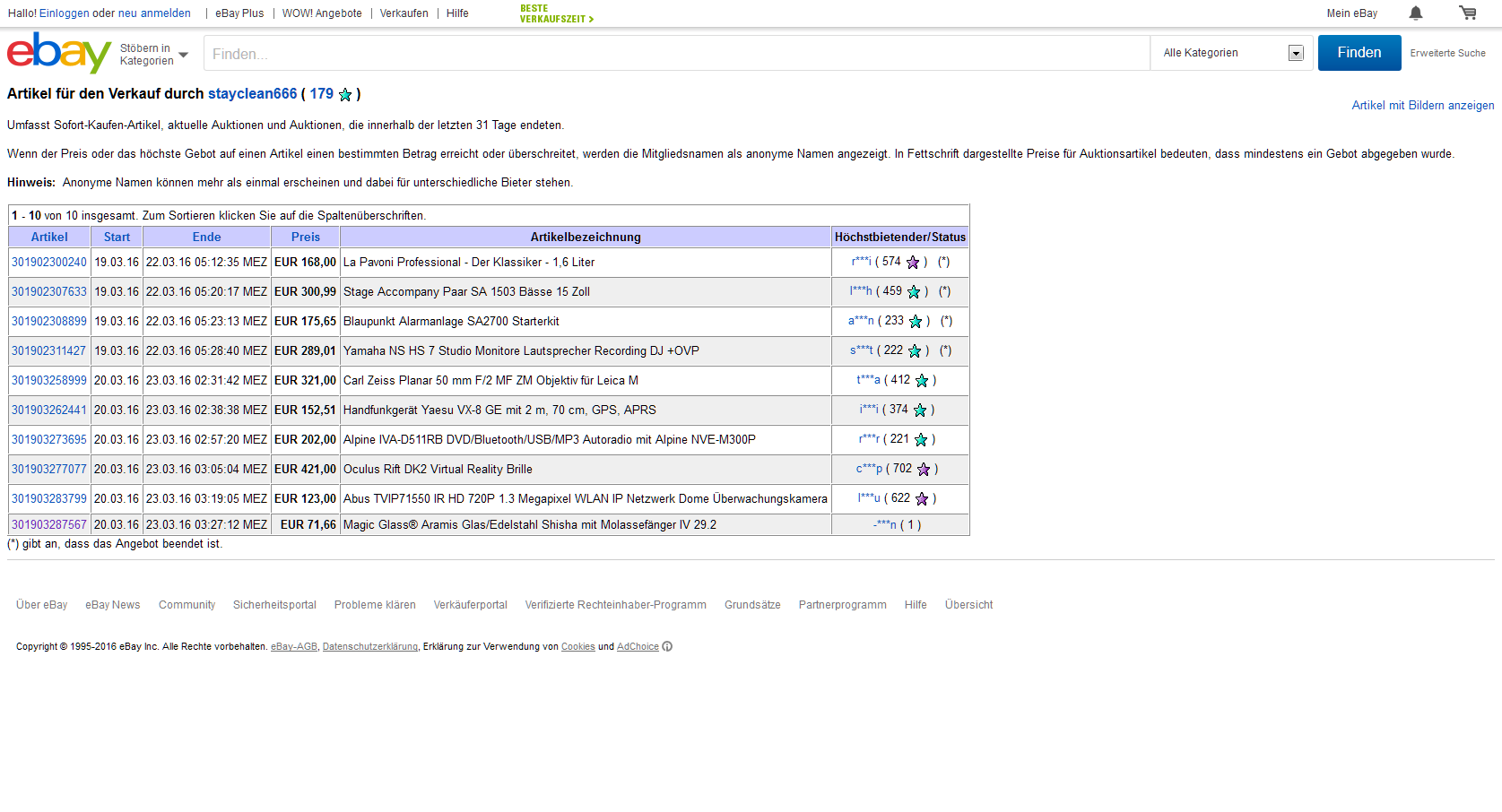Sort by the Artikel column header
This screenshot has height=812, width=1502.
click(x=49, y=238)
